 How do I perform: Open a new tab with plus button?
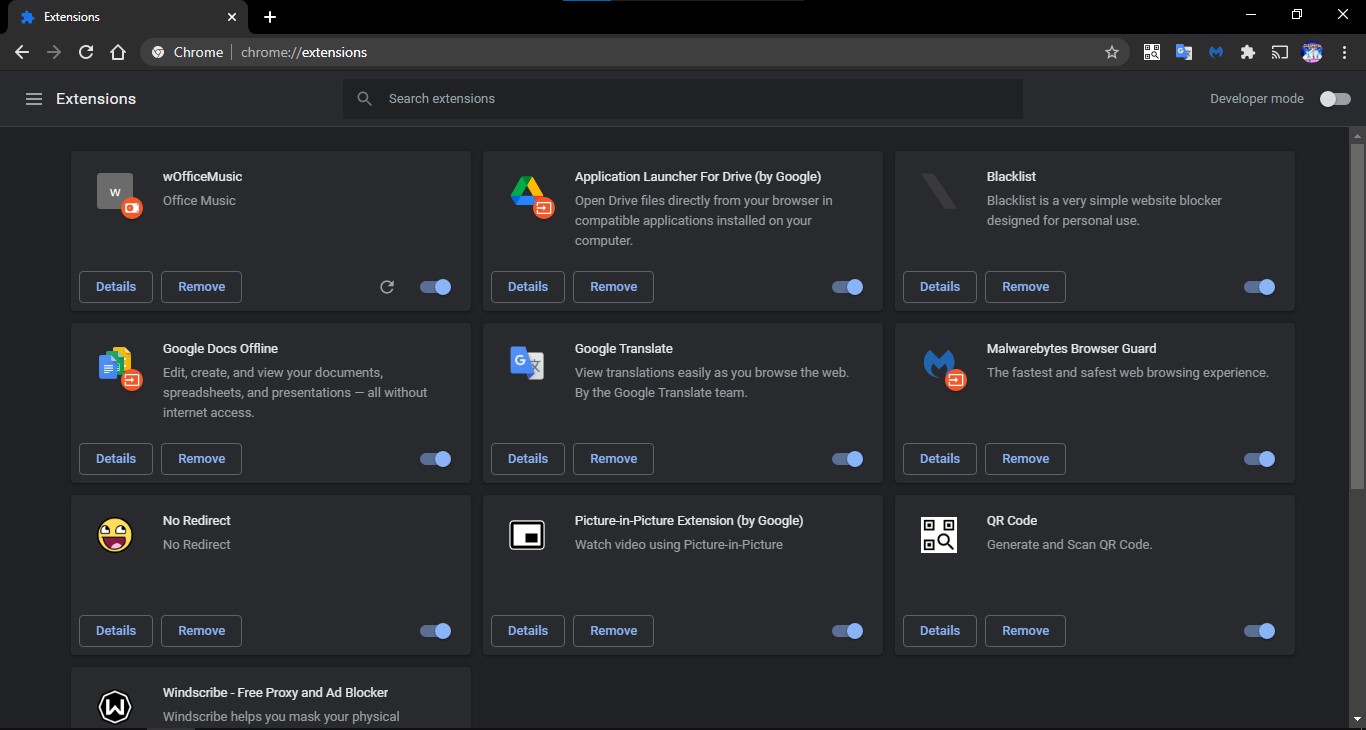tap(270, 17)
